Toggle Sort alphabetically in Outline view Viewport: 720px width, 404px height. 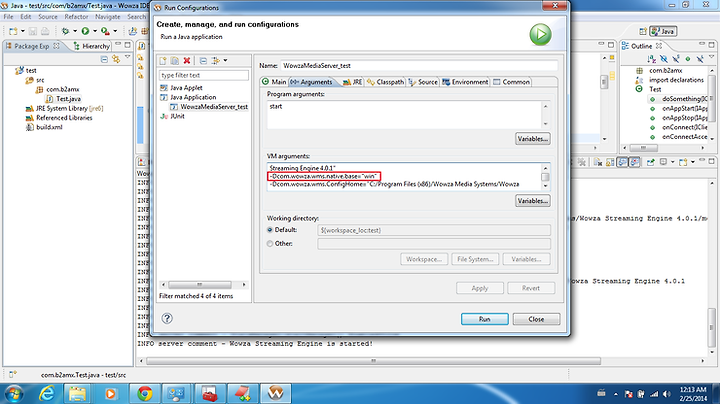coord(652,59)
